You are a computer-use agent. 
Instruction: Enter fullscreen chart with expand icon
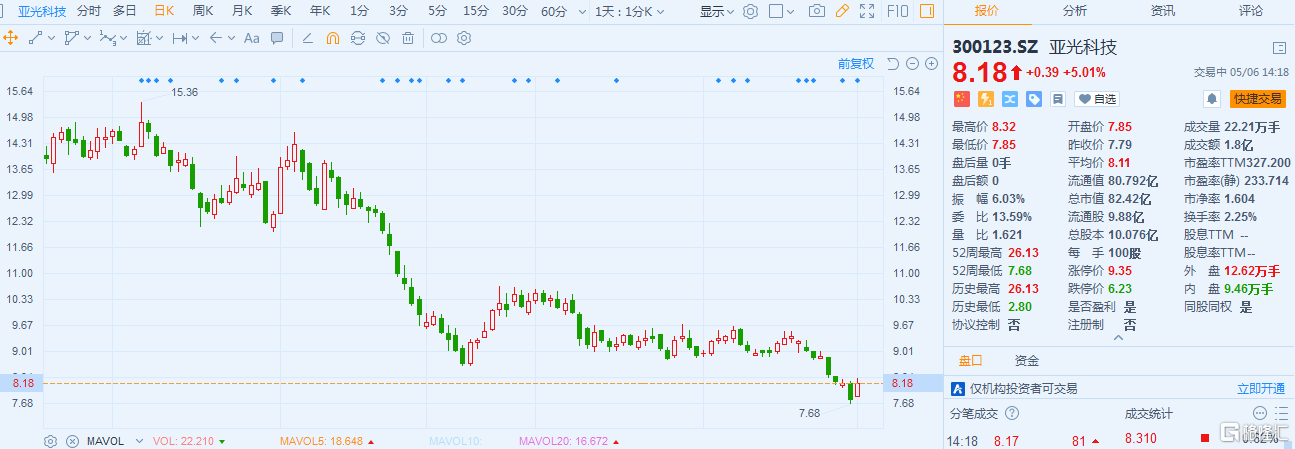tap(867, 11)
